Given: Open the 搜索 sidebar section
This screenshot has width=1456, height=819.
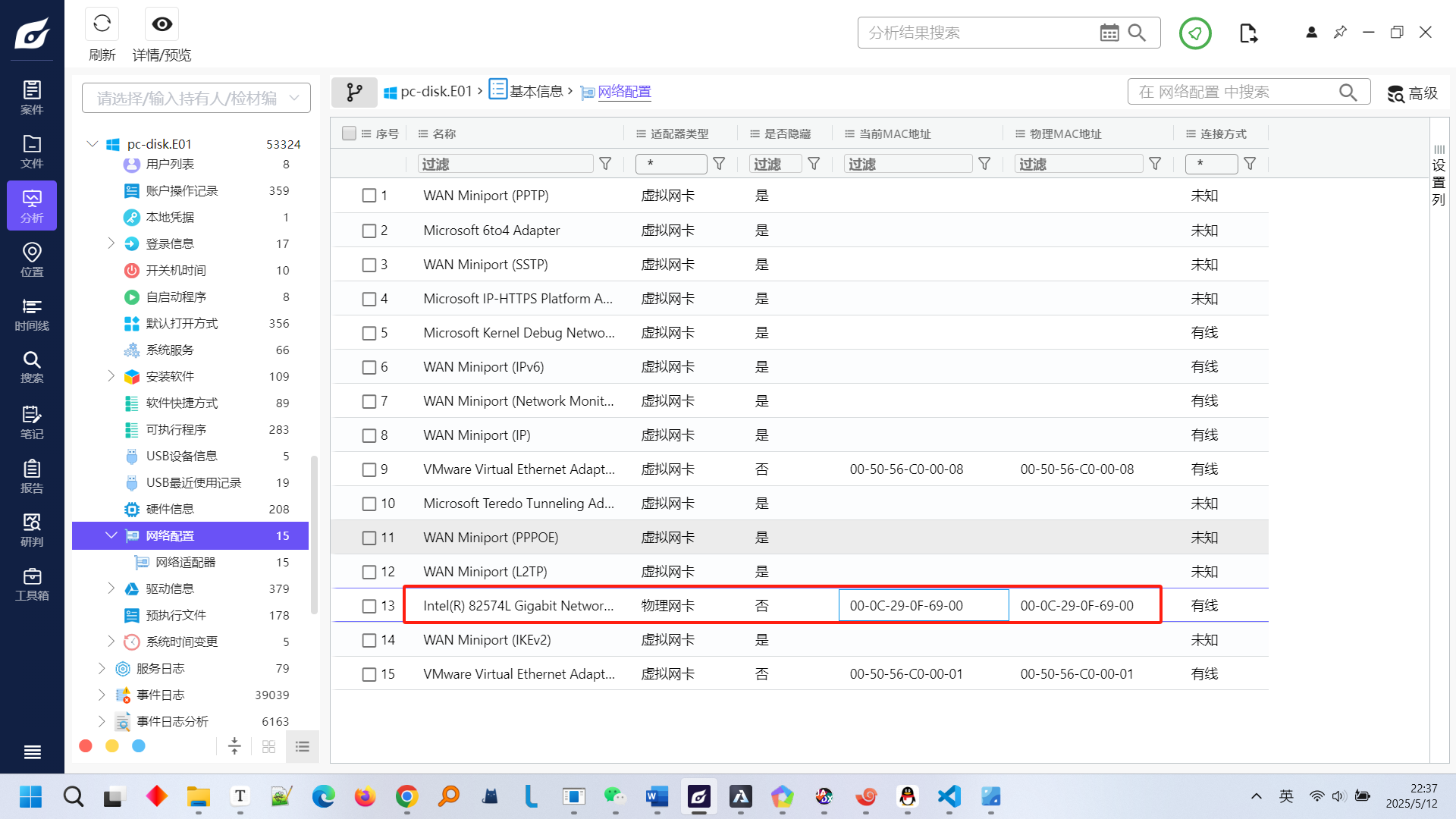Looking at the screenshot, I should click(32, 367).
